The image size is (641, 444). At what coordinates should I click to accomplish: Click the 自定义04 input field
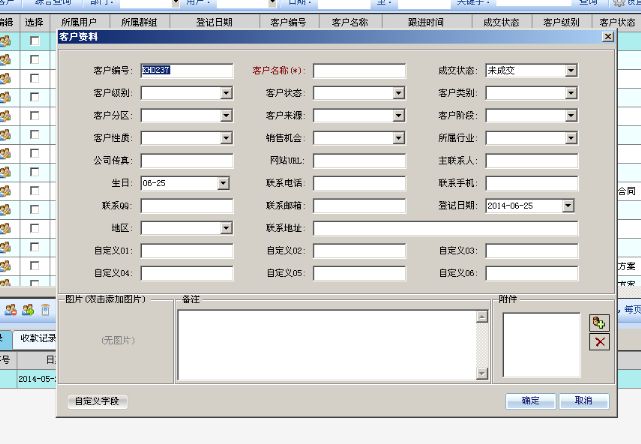tap(187, 273)
